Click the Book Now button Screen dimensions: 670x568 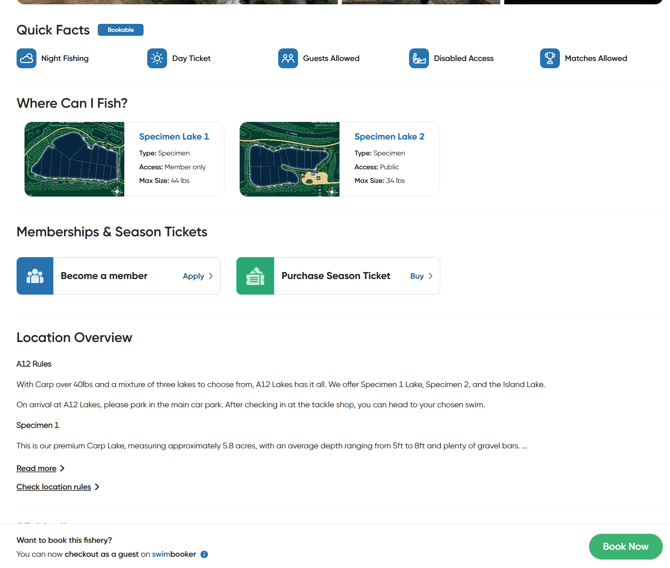pos(625,546)
